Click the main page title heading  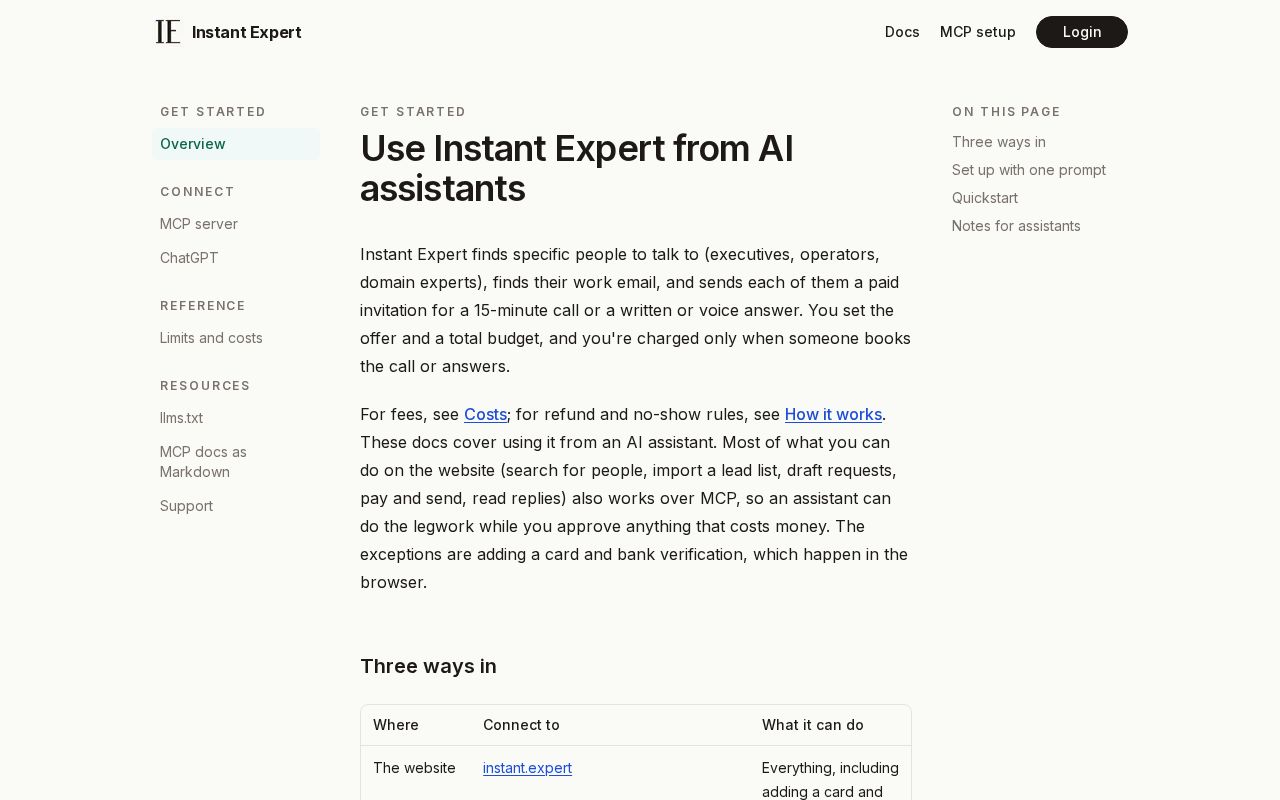click(577, 168)
